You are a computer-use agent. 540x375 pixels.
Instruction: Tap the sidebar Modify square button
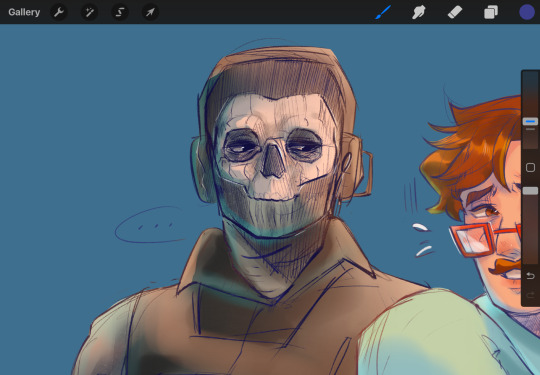point(530,167)
